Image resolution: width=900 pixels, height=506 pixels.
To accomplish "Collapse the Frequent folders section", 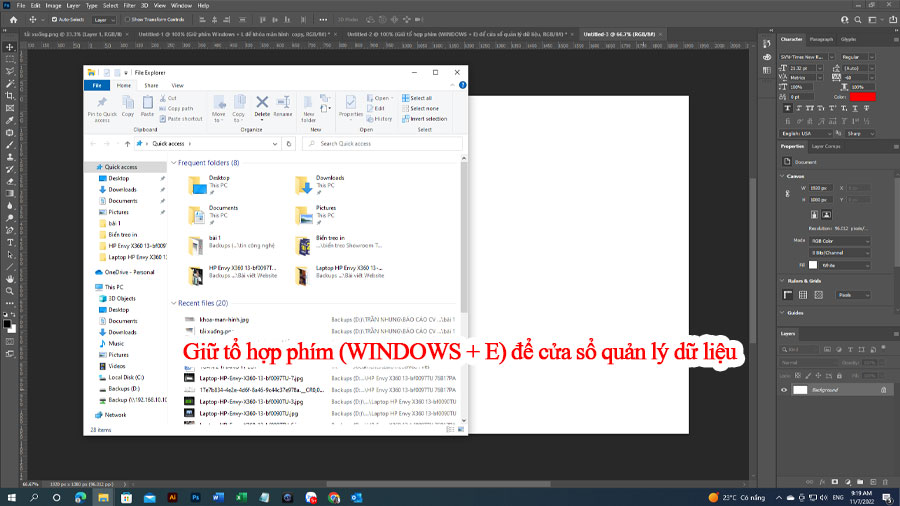I will pyautogui.click(x=173, y=163).
